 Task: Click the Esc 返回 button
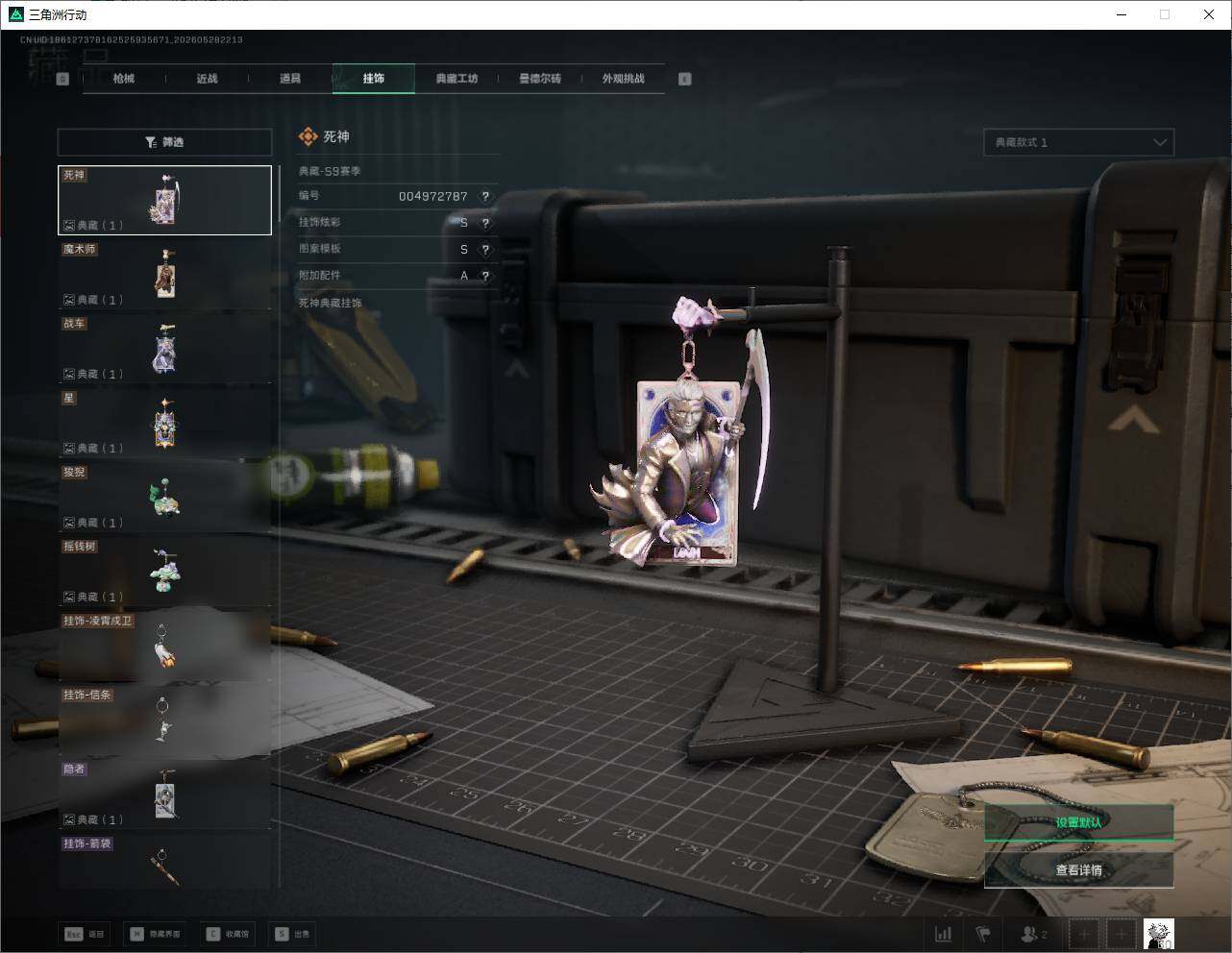click(86, 934)
